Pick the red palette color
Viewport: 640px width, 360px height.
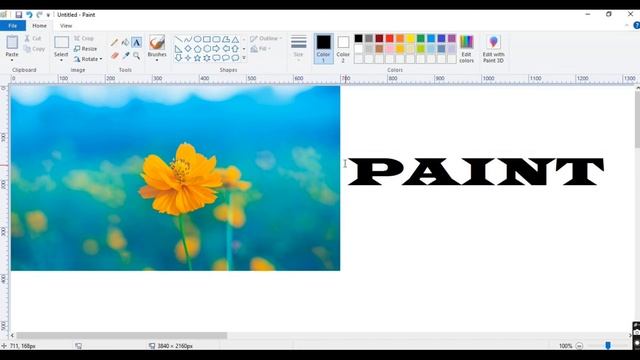(389, 38)
